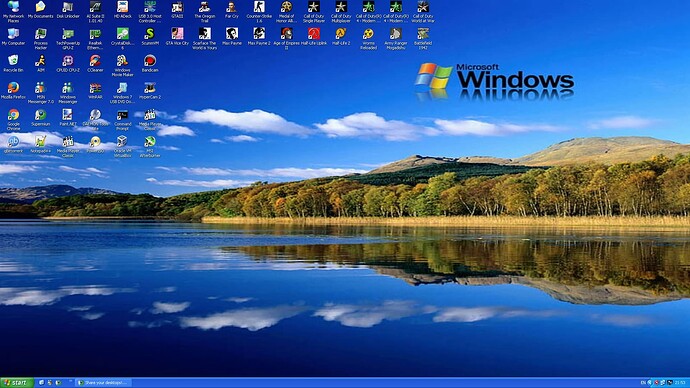Launch MSN Messenger 7.0 shortcut
Image resolution: width=690 pixels, height=388 pixels.
(x=40, y=93)
